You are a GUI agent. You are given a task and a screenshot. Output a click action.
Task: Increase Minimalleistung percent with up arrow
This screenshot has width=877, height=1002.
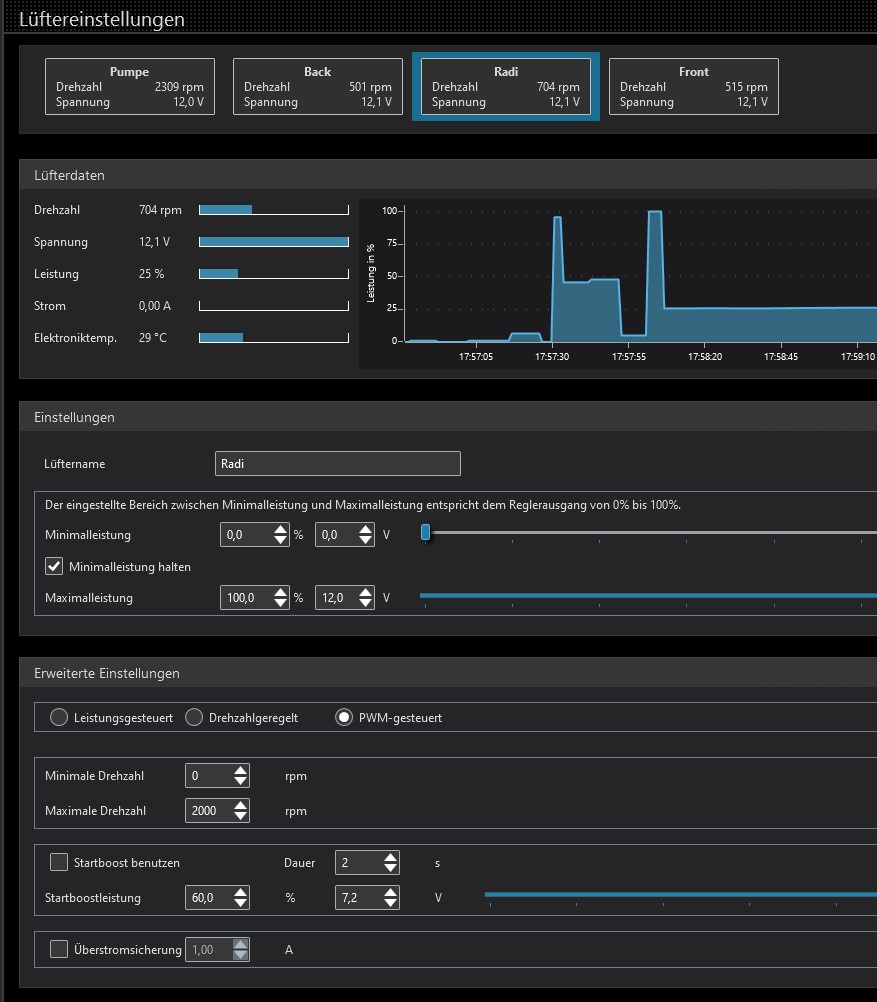click(281, 530)
